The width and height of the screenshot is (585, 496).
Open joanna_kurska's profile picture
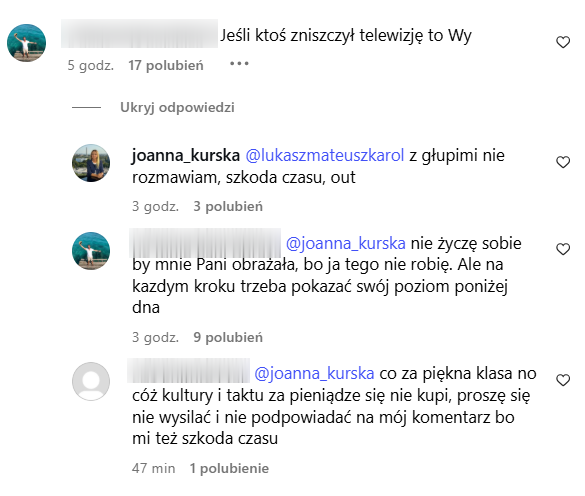[91, 163]
